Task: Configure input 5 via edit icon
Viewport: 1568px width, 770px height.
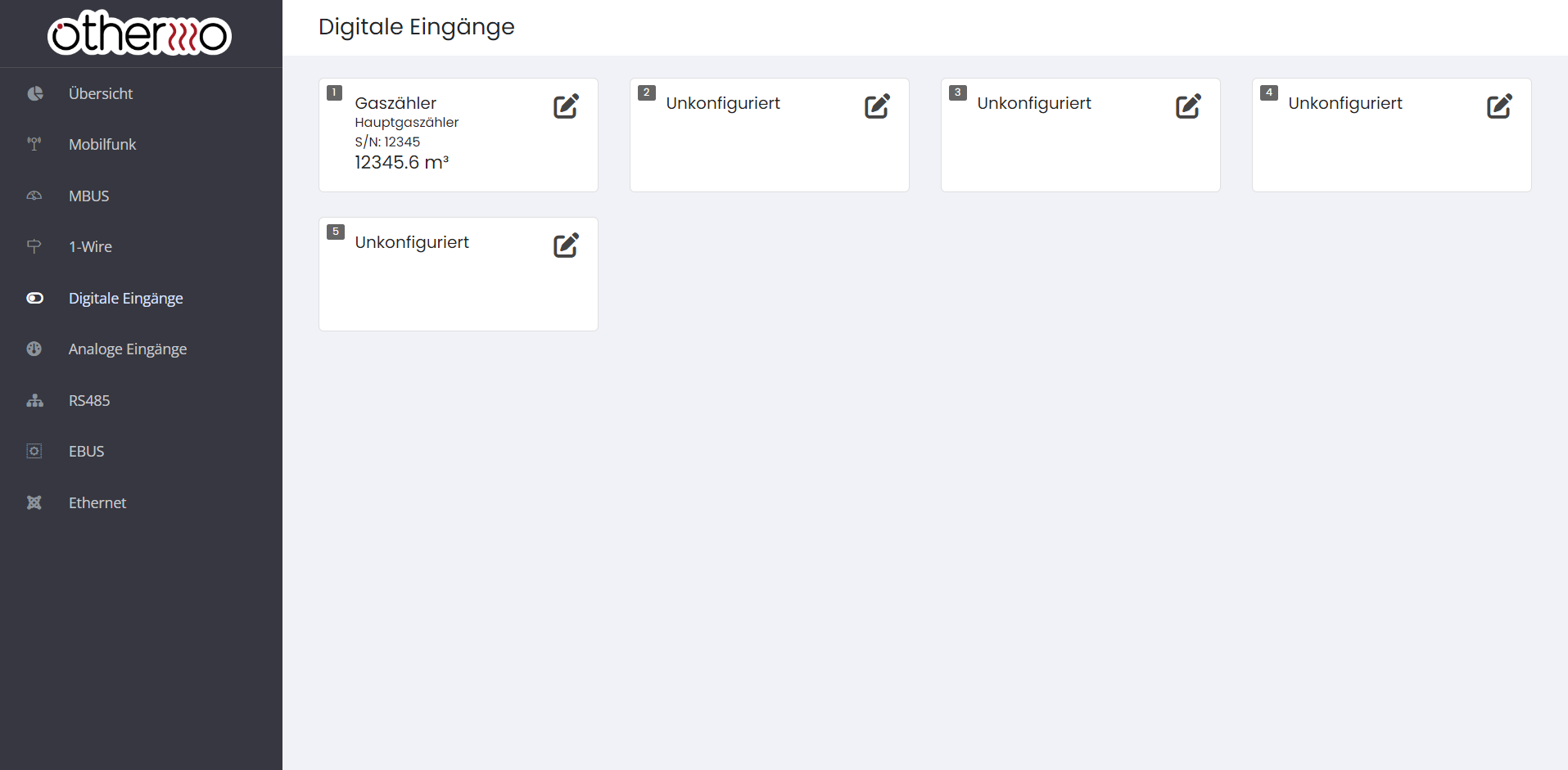Action: coord(566,245)
